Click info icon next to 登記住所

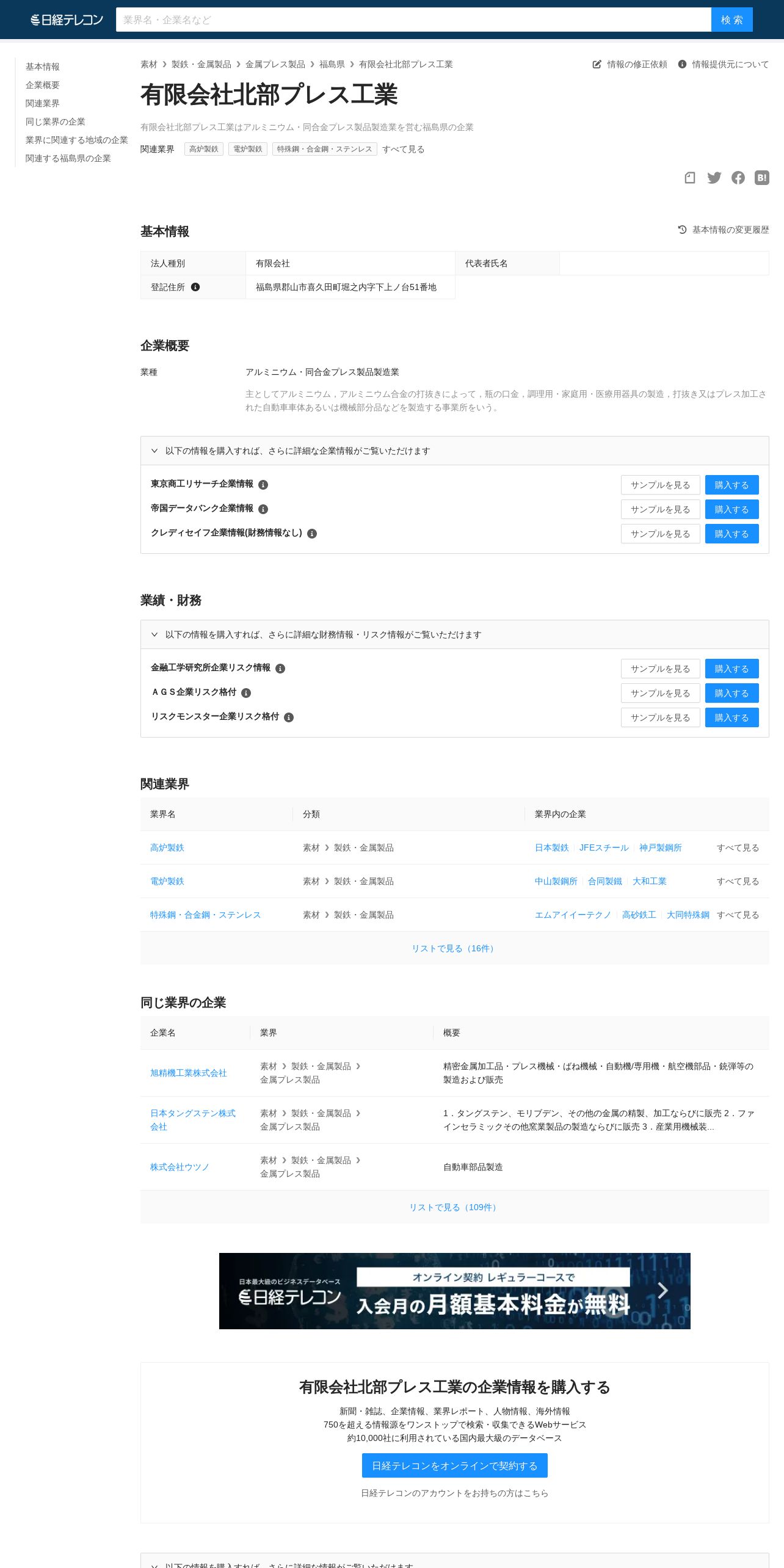click(195, 287)
